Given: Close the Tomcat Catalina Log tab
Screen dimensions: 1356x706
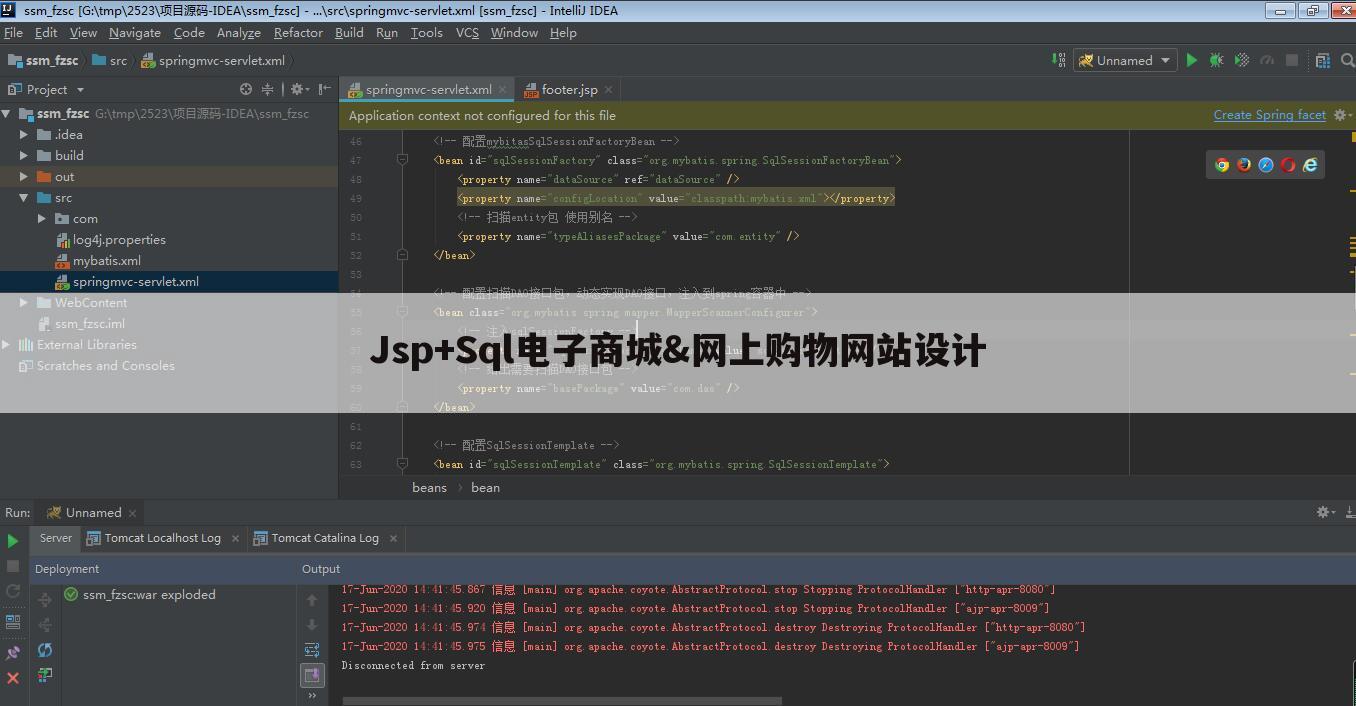Looking at the screenshot, I should [393, 538].
